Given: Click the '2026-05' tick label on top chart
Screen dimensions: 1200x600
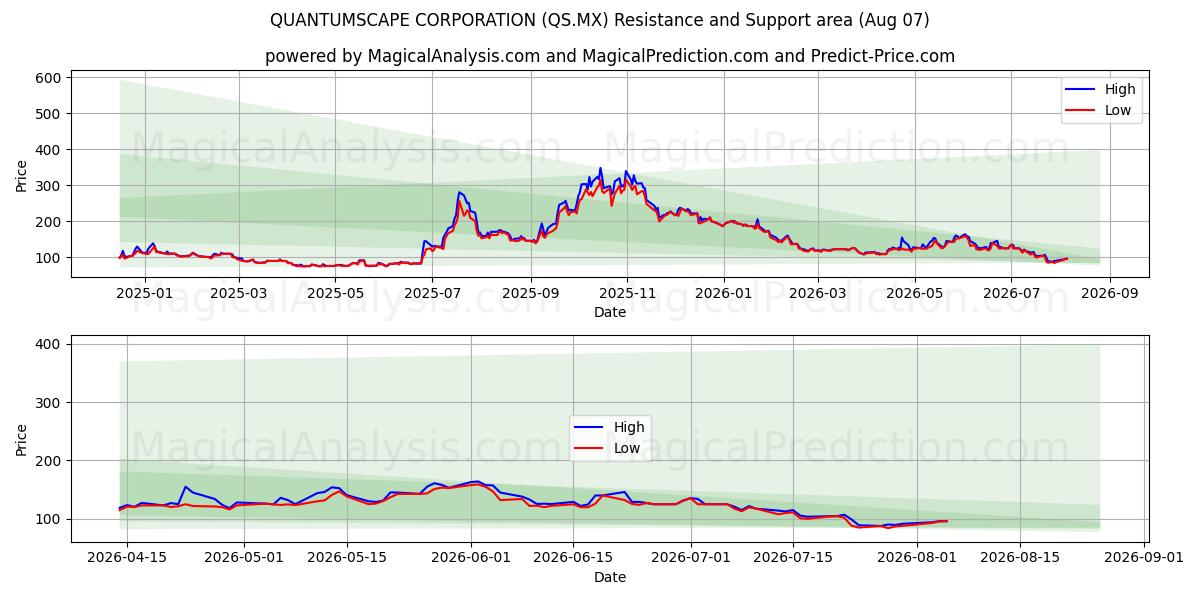Looking at the screenshot, I should click(913, 293).
